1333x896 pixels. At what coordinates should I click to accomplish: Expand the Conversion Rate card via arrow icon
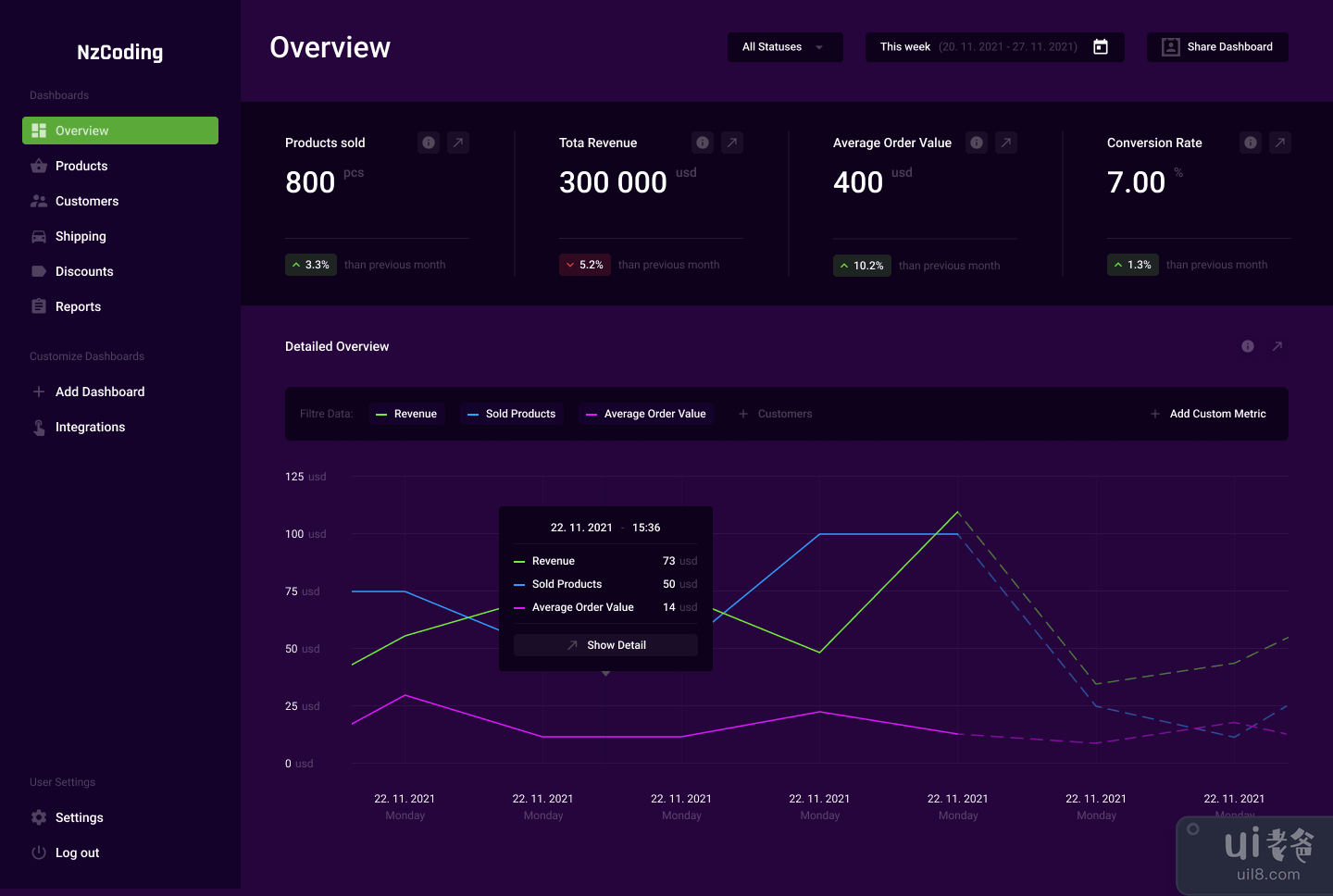[1280, 143]
